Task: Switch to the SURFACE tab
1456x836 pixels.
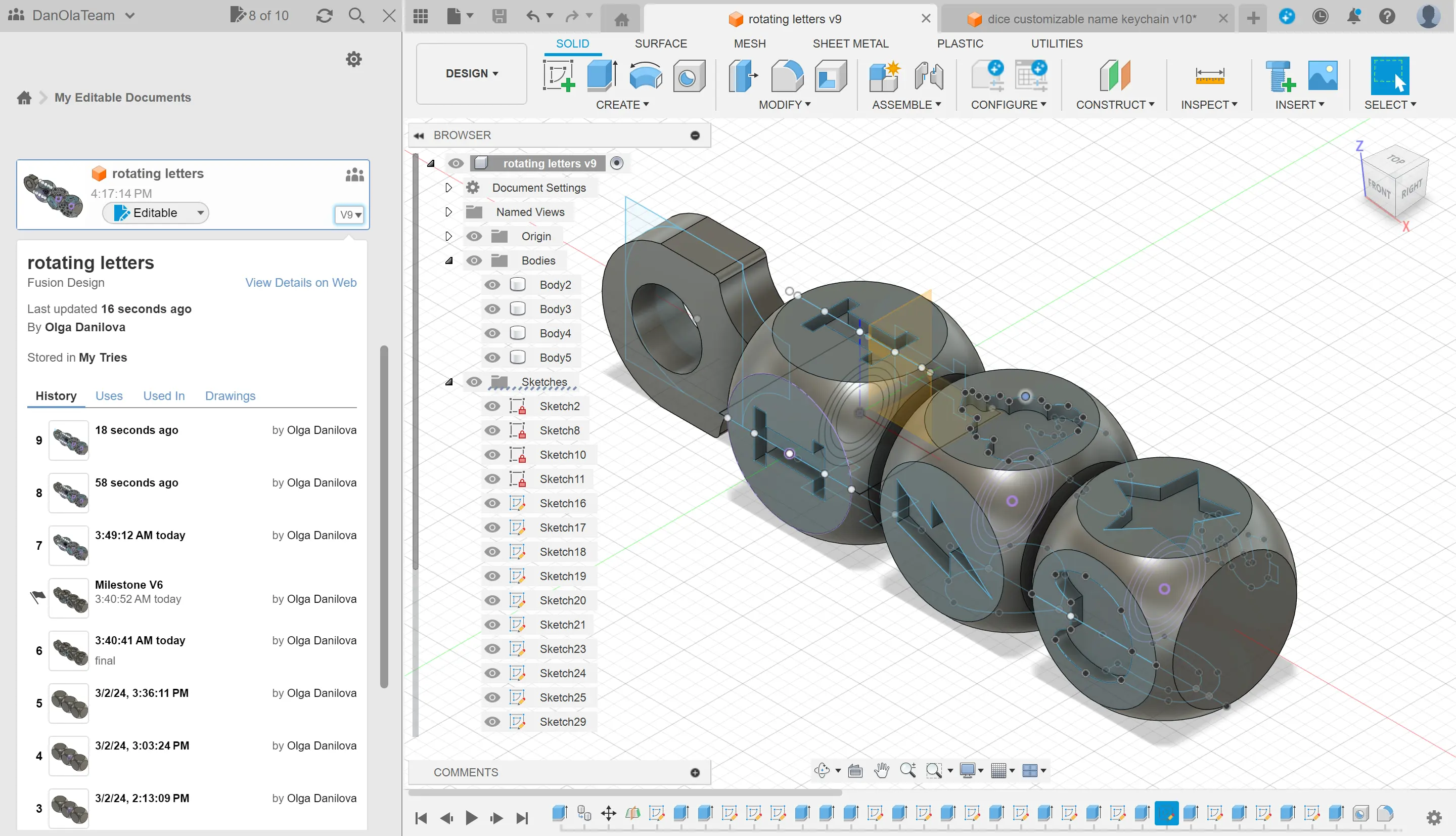Action: click(661, 43)
